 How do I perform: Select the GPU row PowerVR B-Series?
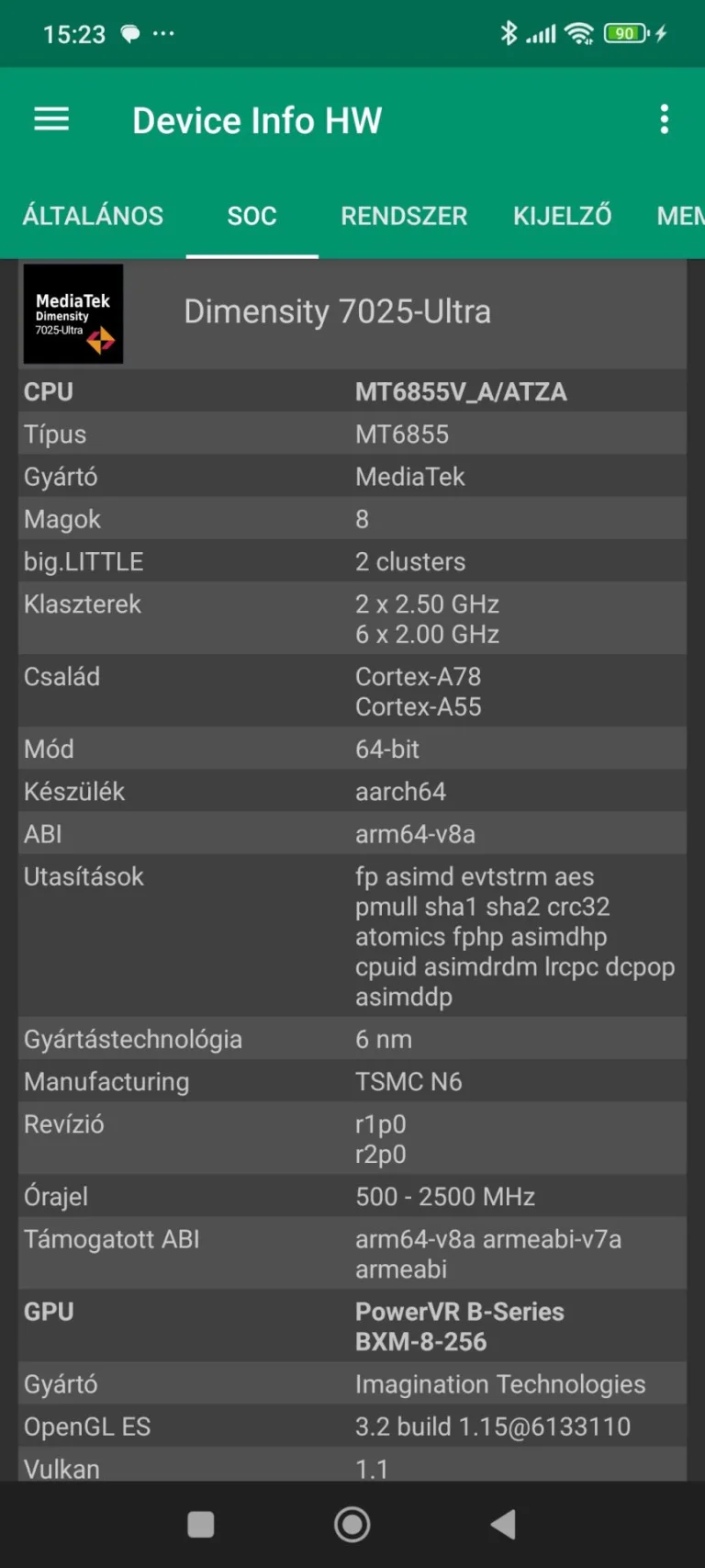click(x=352, y=1325)
